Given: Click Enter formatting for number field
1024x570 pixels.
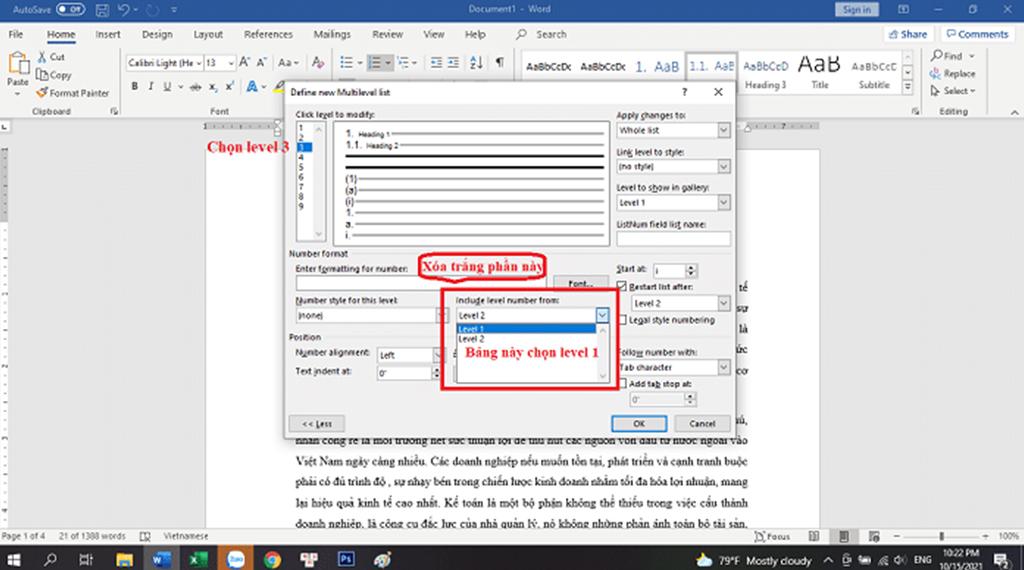Looking at the screenshot, I should (420, 283).
